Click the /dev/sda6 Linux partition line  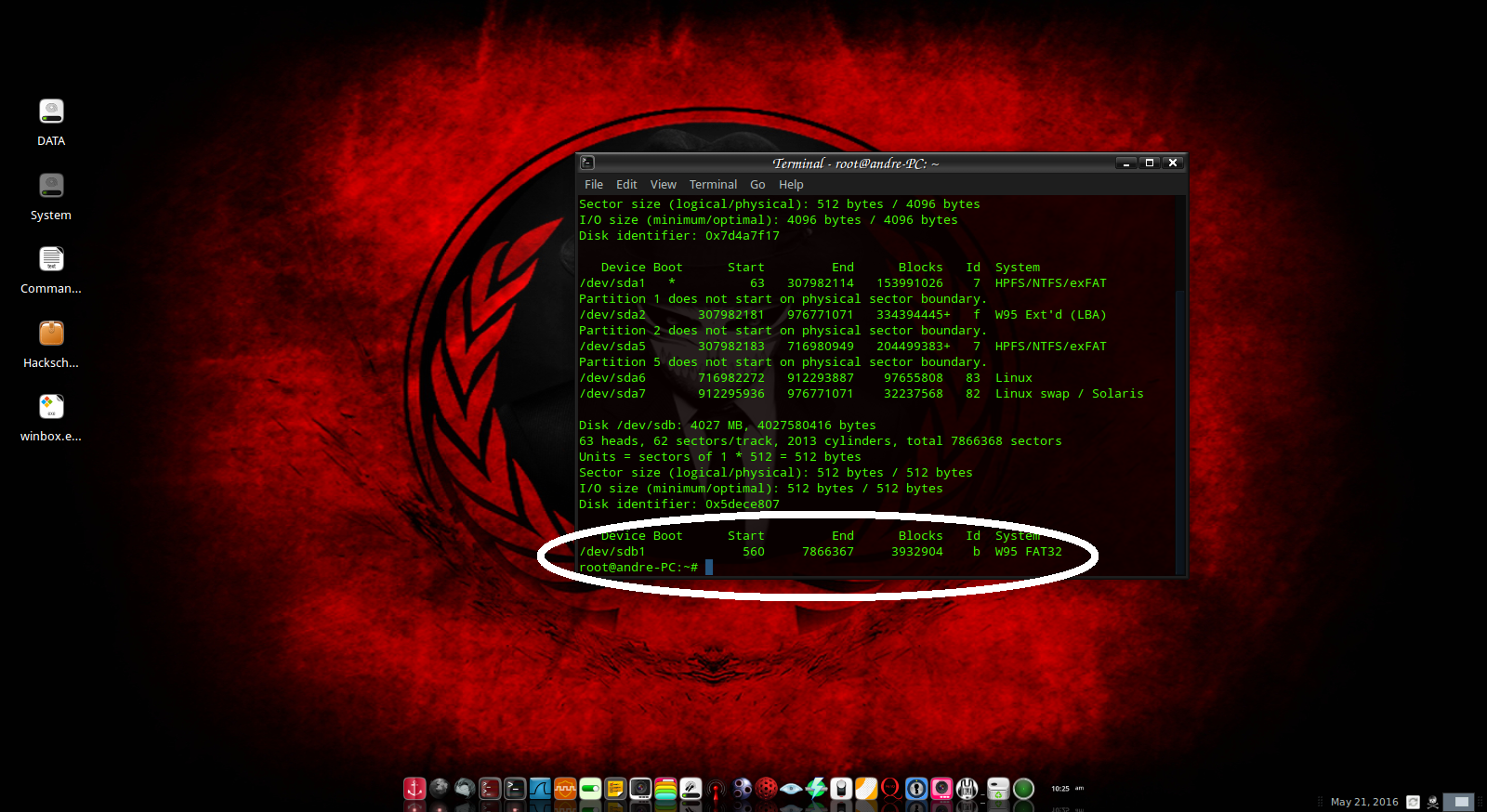[x=806, y=378]
